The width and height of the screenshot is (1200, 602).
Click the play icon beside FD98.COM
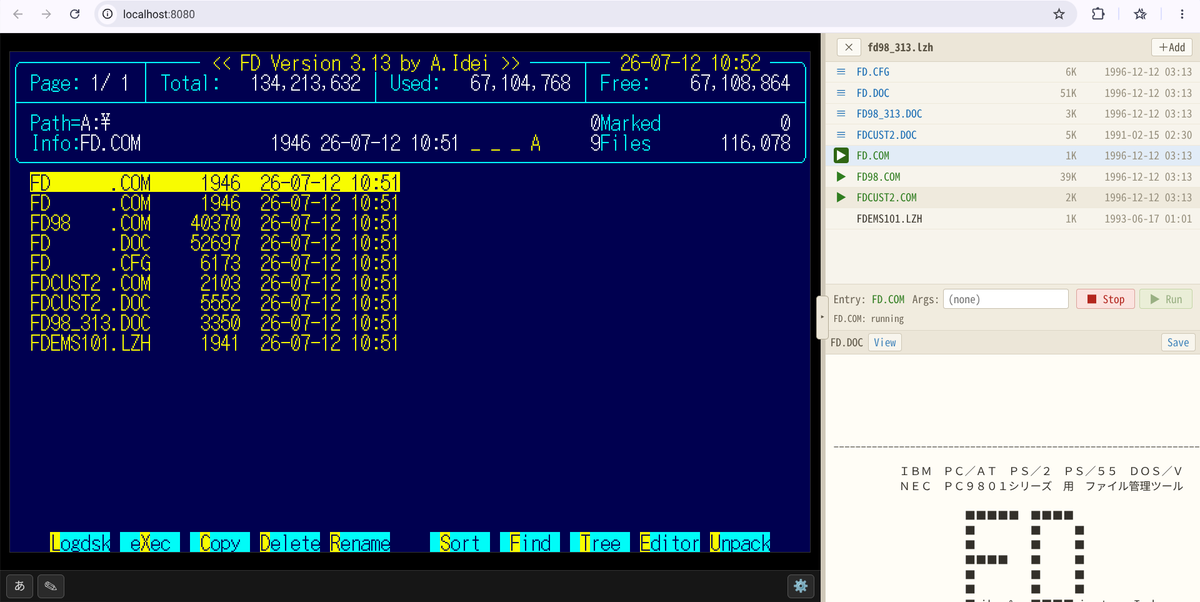point(840,177)
